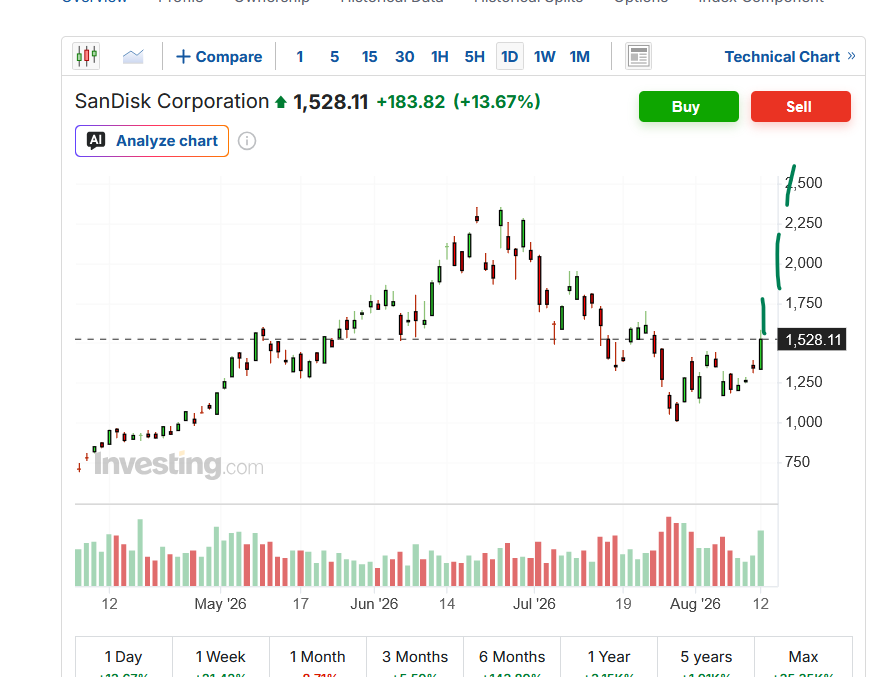Click the 750 price axis label
This screenshot has width=875, height=677.
797,462
